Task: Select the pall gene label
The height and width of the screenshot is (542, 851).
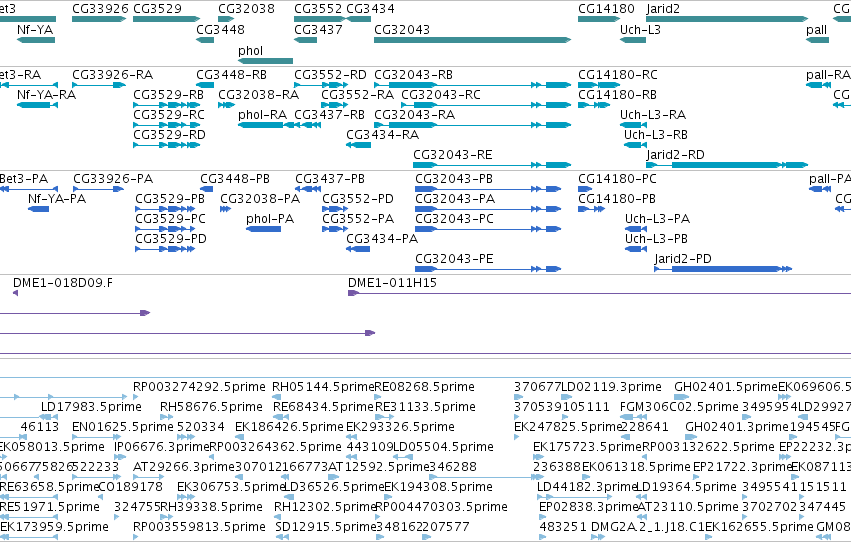Action: pos(816,29)
